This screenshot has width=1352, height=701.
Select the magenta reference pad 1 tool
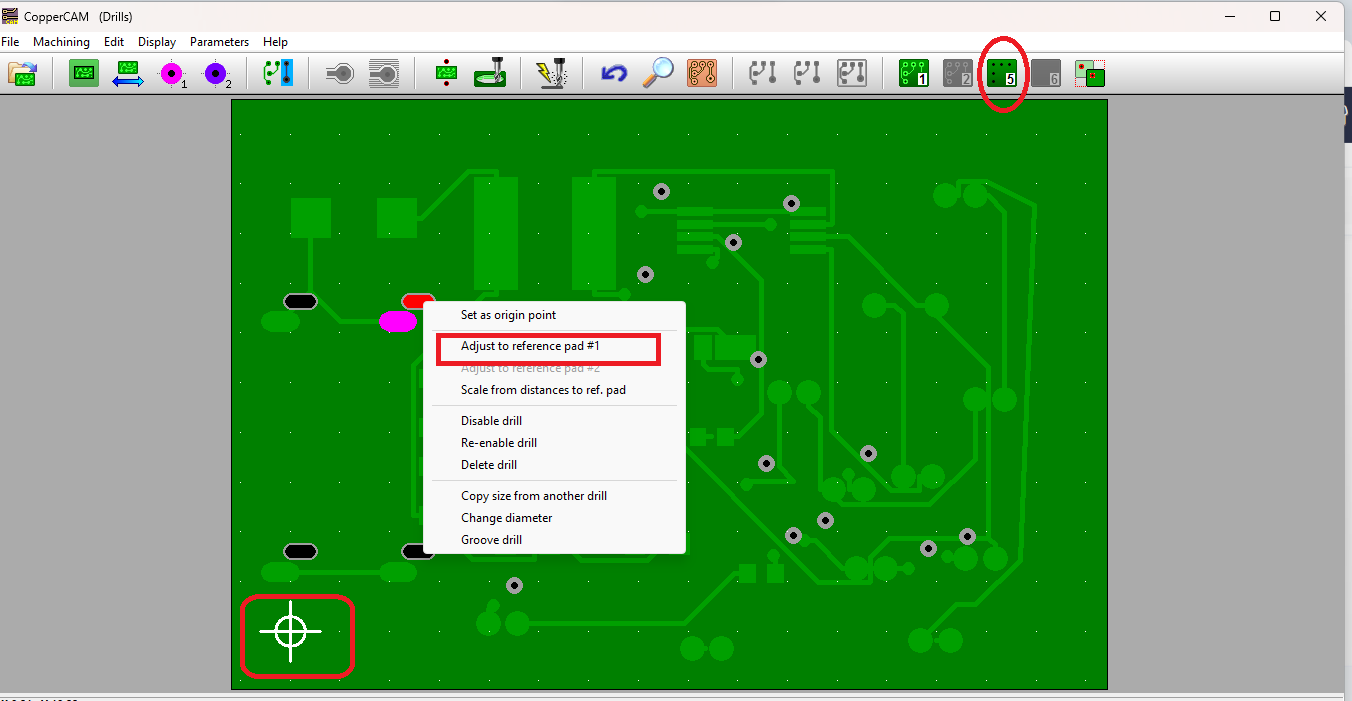(x=173, y=74)
